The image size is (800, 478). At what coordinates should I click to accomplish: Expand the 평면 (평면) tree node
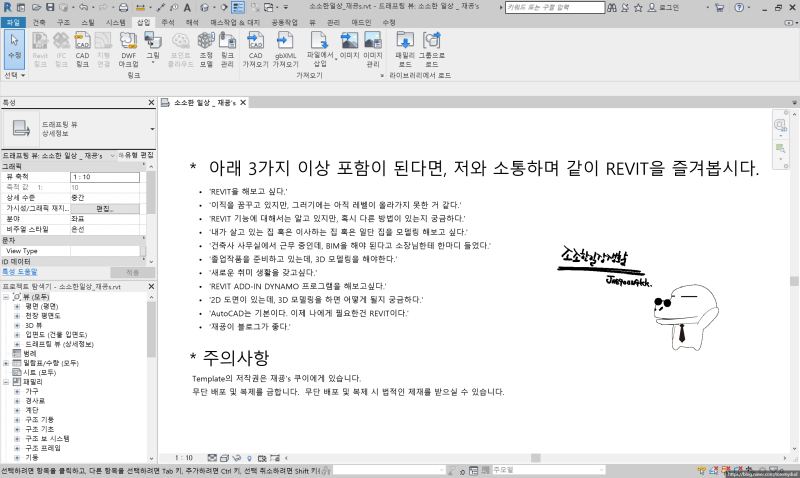click(17, 307)
